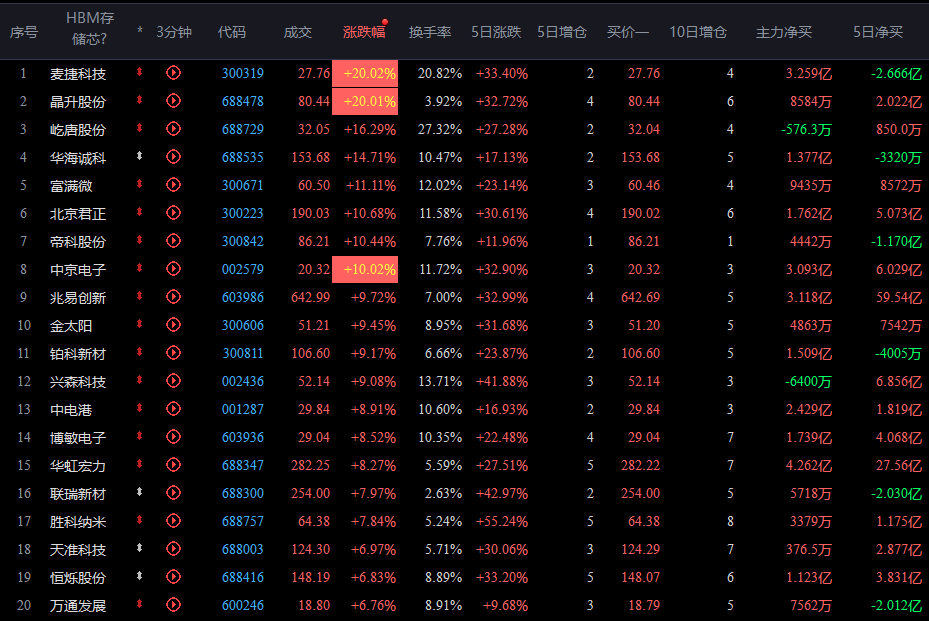Select stock name 麦捷科技
929x621 pixels.
78,74
